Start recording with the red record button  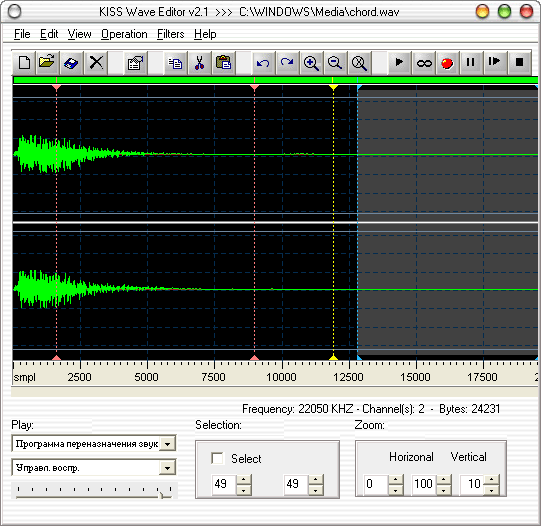pos(447,63)
